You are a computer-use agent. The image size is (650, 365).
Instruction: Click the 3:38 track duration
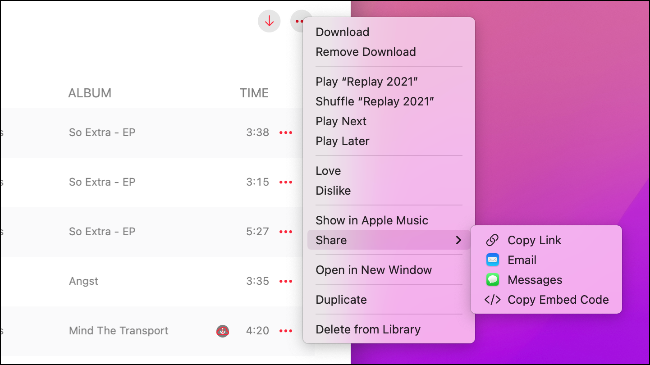257,133
